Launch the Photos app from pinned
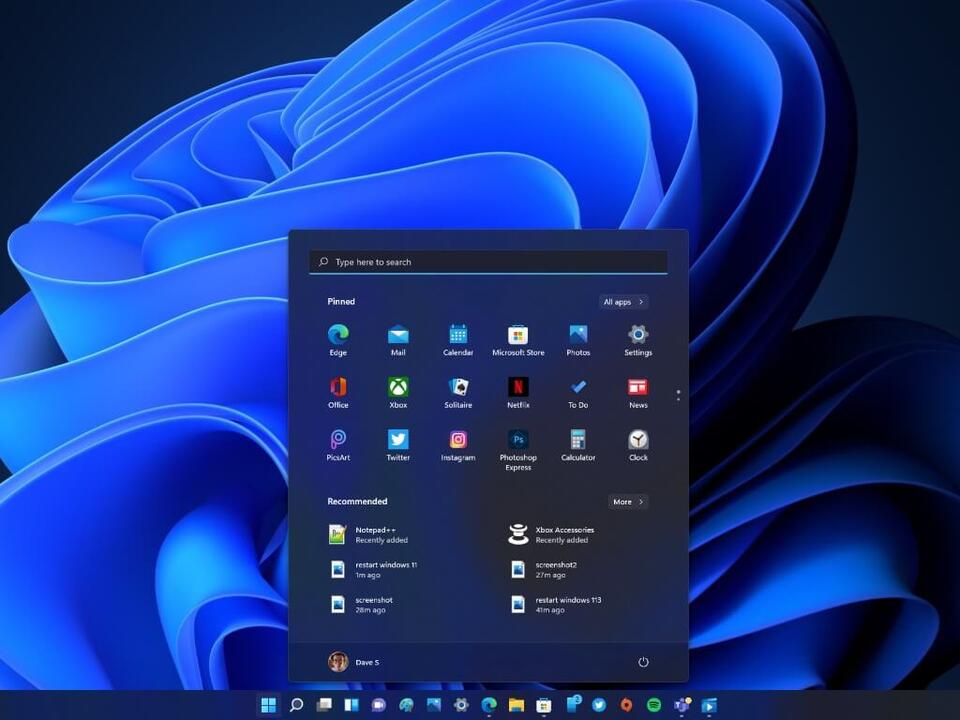 578,340
